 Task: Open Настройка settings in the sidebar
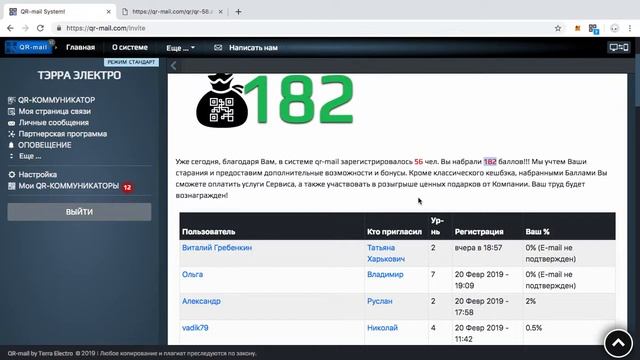click(x=38, y=174)
